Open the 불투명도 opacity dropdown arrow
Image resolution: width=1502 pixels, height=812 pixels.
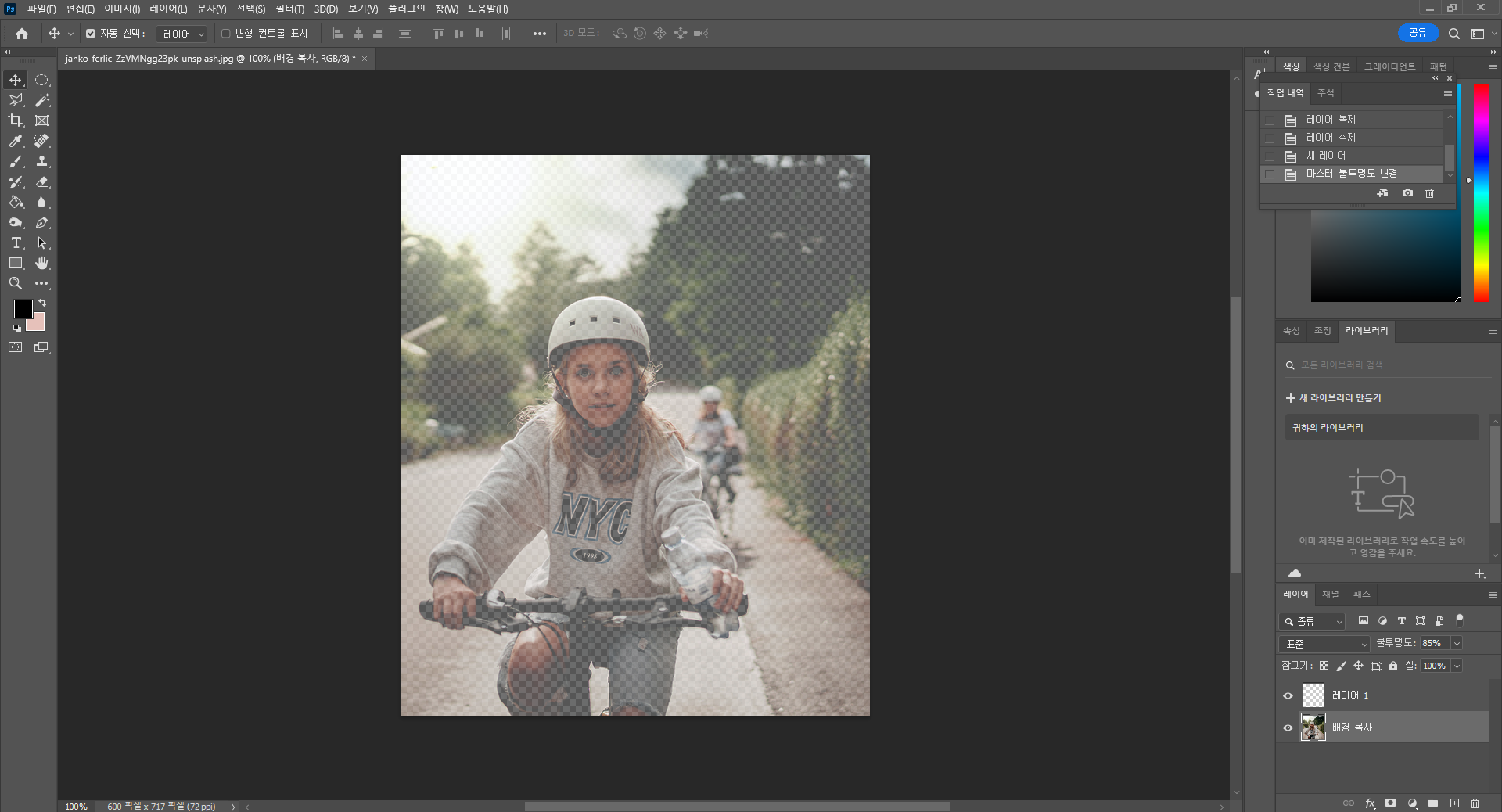1457,643
